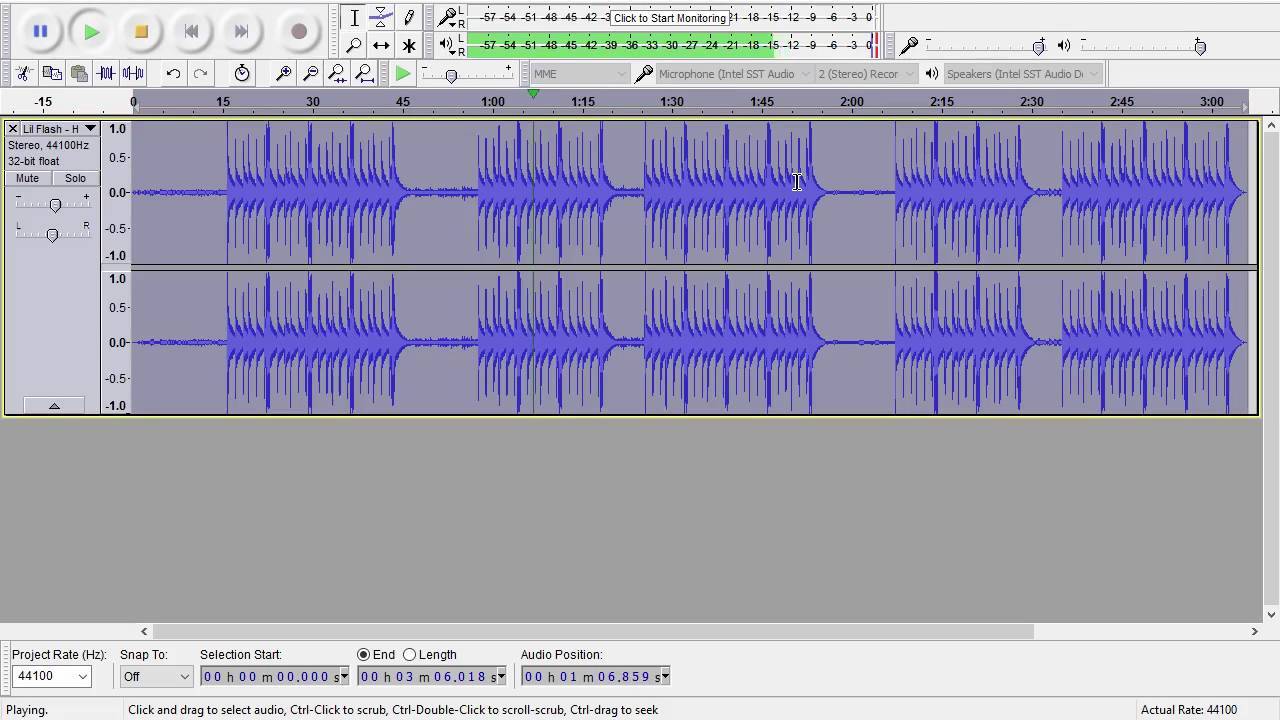The image size is (1280, 720).
Task: Open the Microphone recording device dropdown
Action: pos(735,74)
